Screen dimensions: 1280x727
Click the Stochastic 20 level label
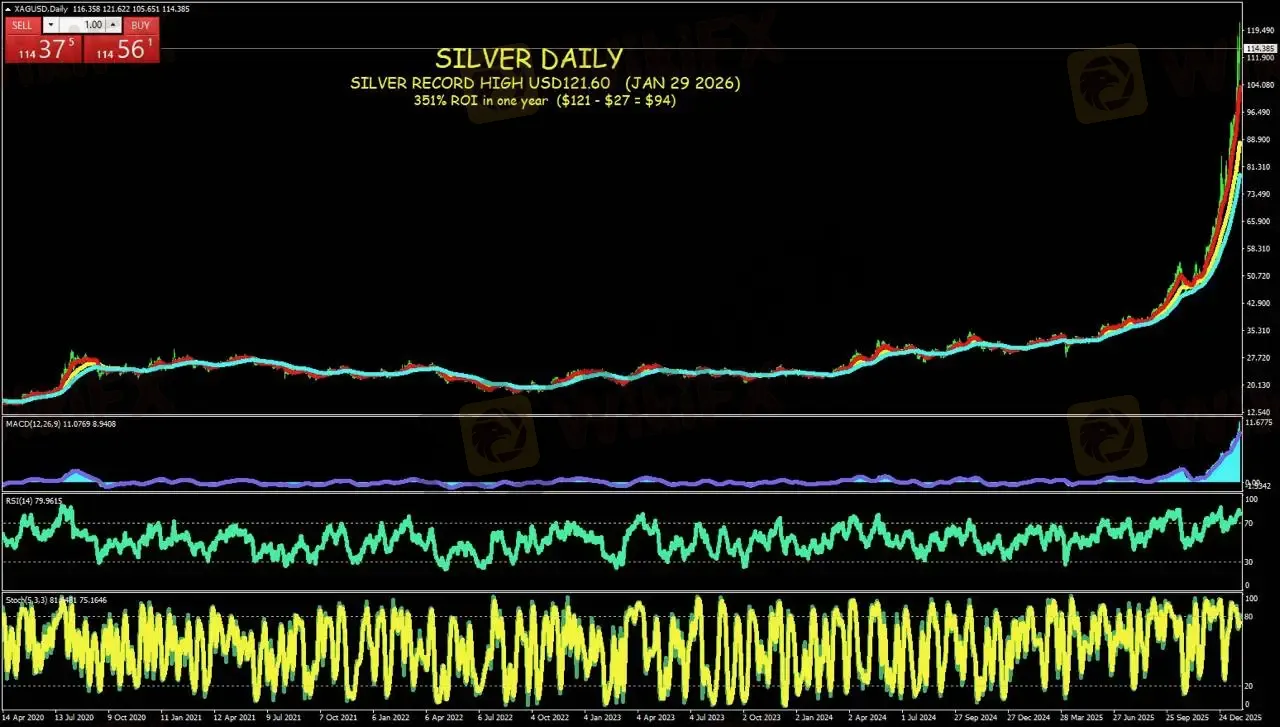(1250, 685)
